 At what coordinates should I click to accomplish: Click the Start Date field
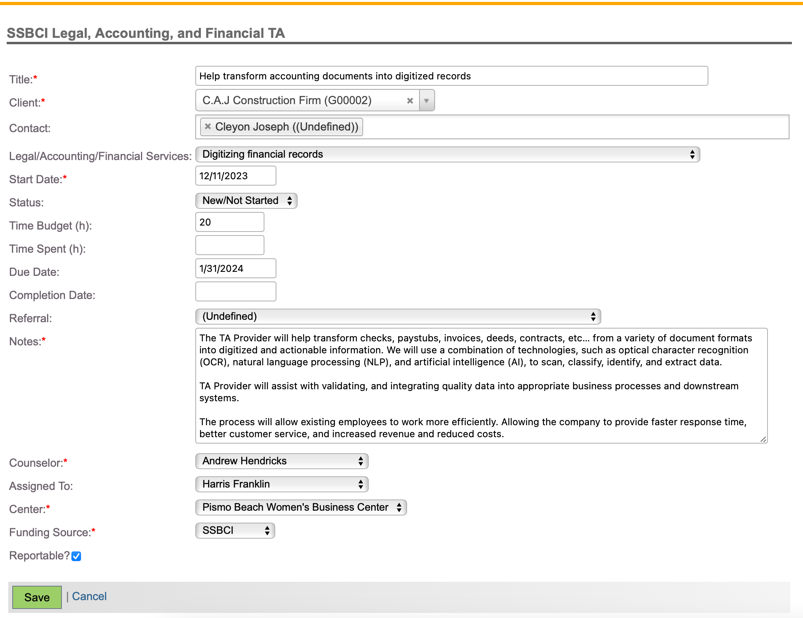coord(235,176)
